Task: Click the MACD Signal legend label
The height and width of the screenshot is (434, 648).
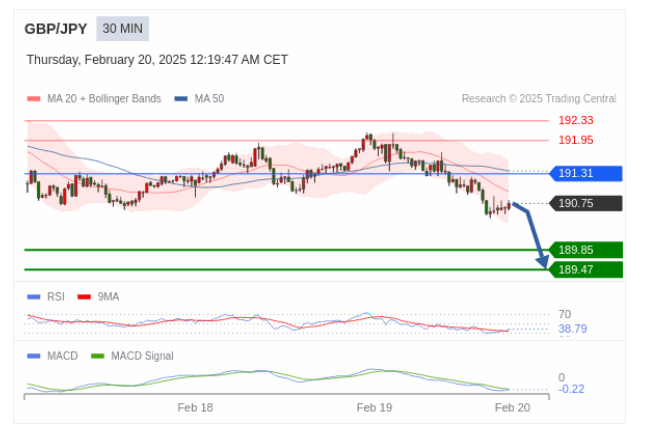Action: pyautogui.click(x=142, y=356)
